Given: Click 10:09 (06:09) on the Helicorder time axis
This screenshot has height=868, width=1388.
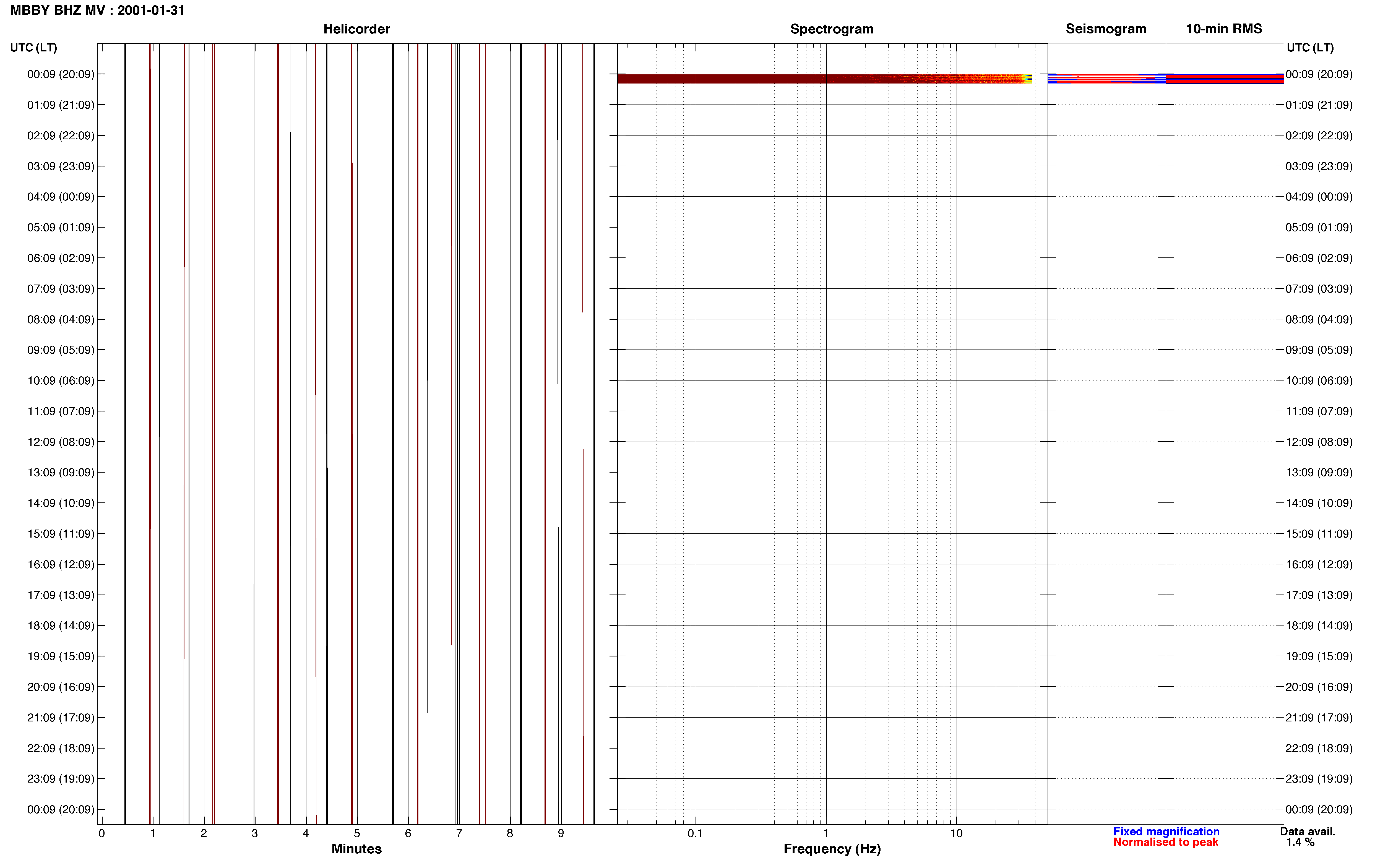Looking at the screenshot, I should 61,380.
